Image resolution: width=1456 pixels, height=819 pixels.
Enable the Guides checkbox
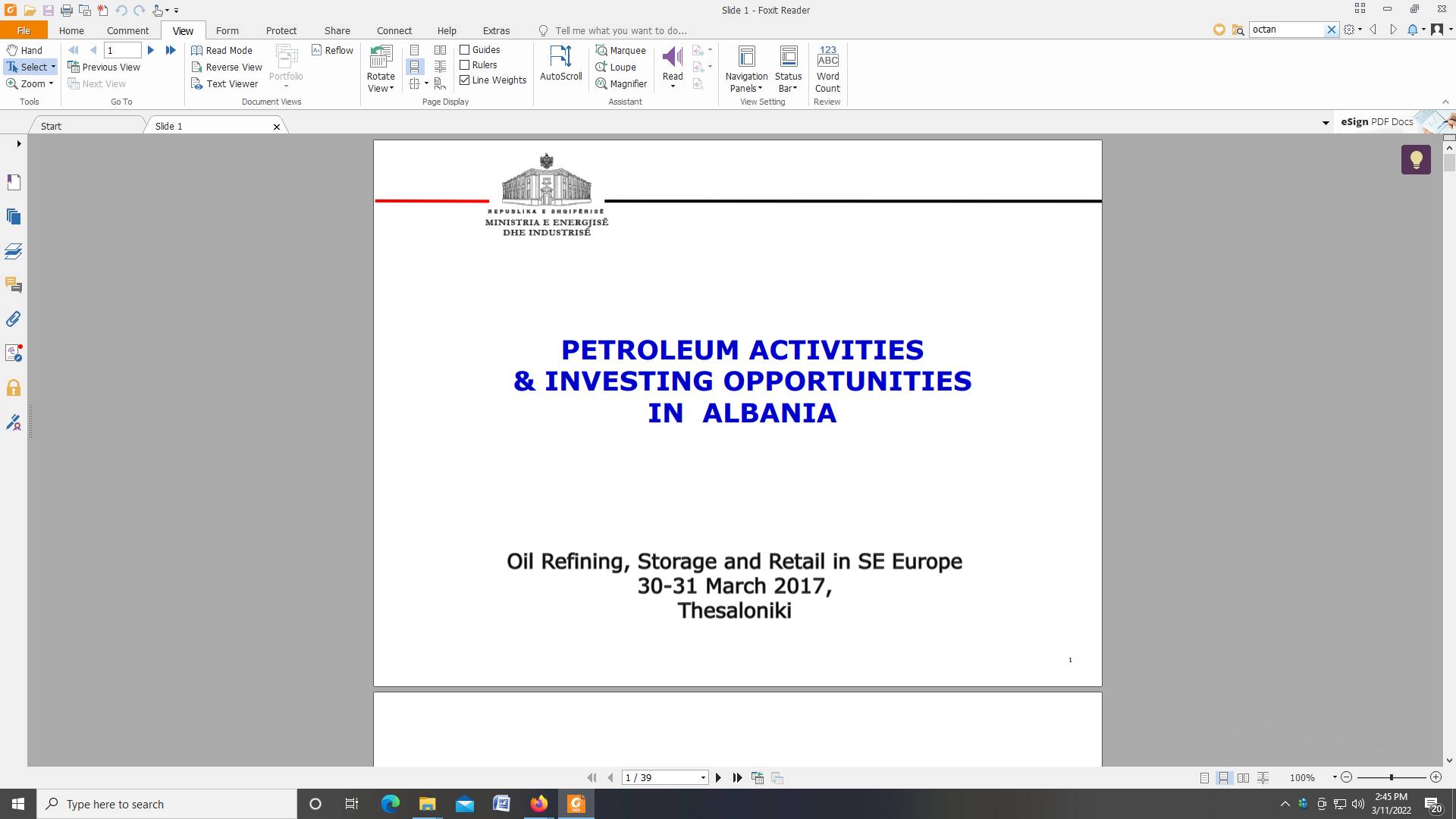tap(465, 50)
